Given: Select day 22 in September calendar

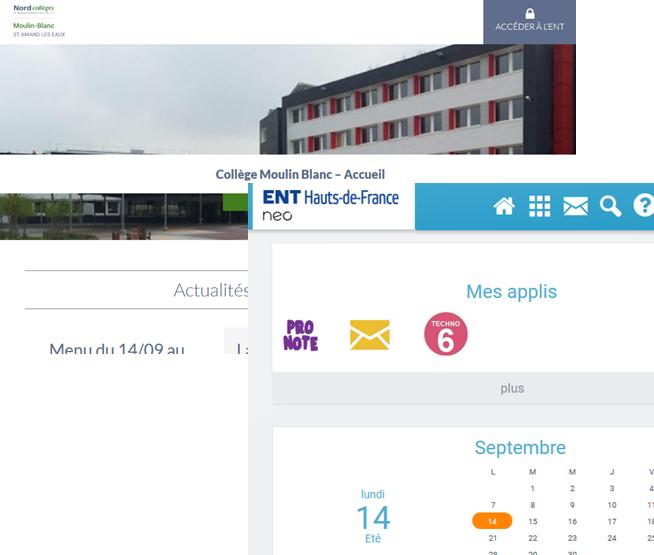Looking at the screenshot, I should (533, 538).
